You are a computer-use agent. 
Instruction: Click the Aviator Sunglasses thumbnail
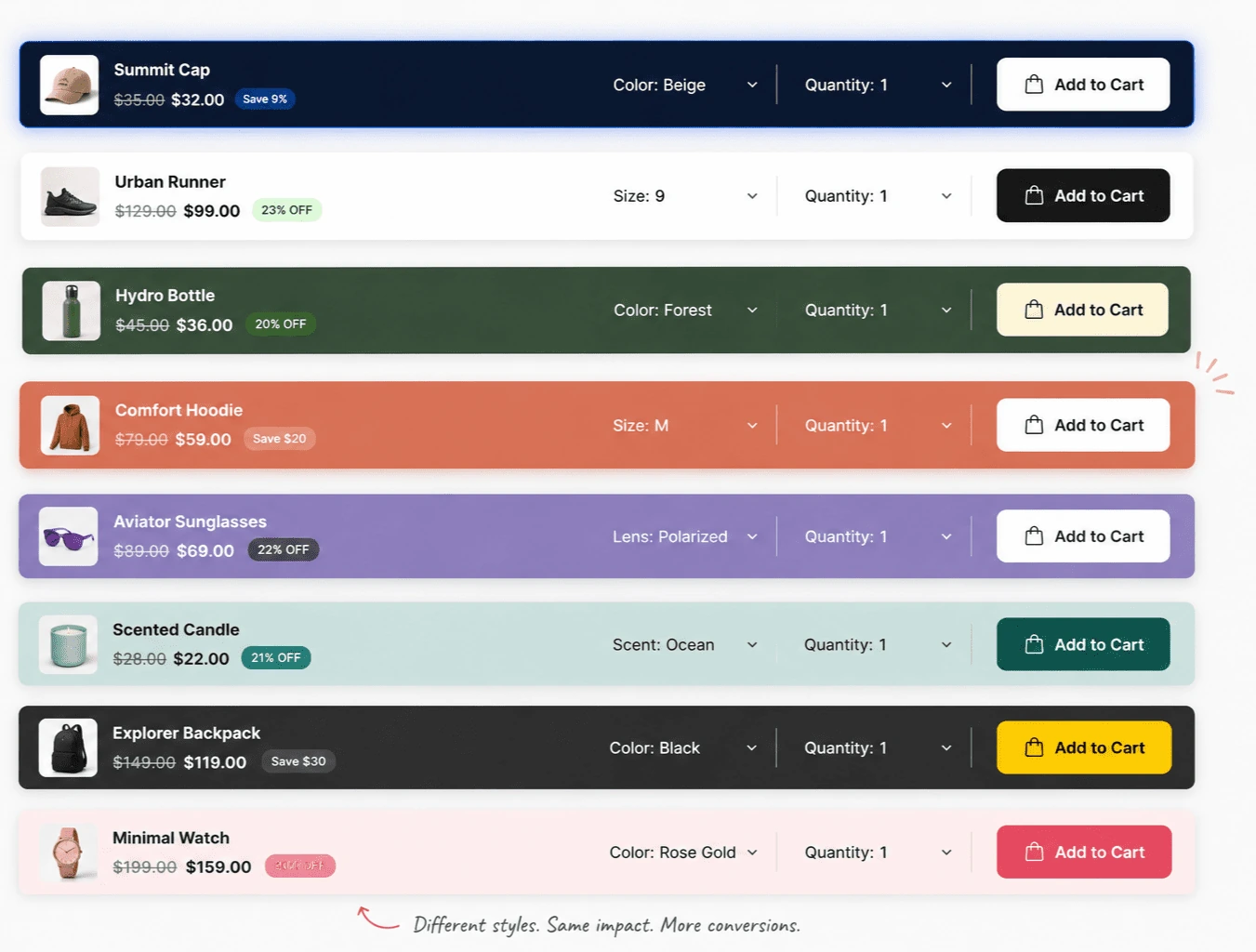click(x=69, y=536)
